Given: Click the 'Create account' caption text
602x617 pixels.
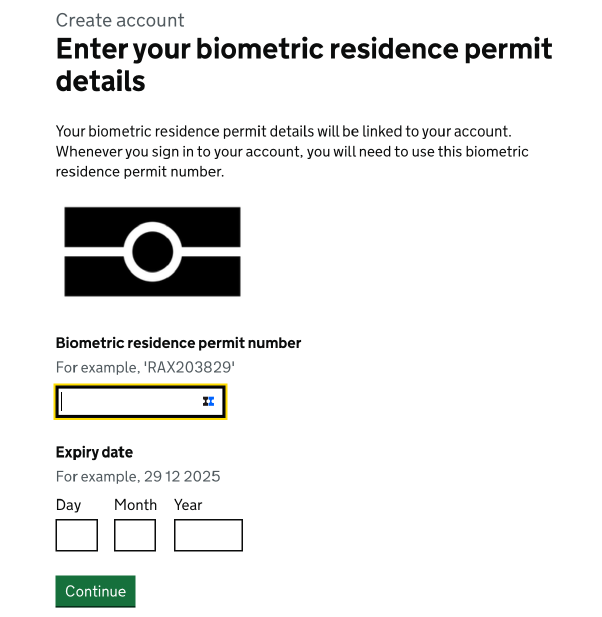Looking at the screenshot, I should [x=120, y=20].
